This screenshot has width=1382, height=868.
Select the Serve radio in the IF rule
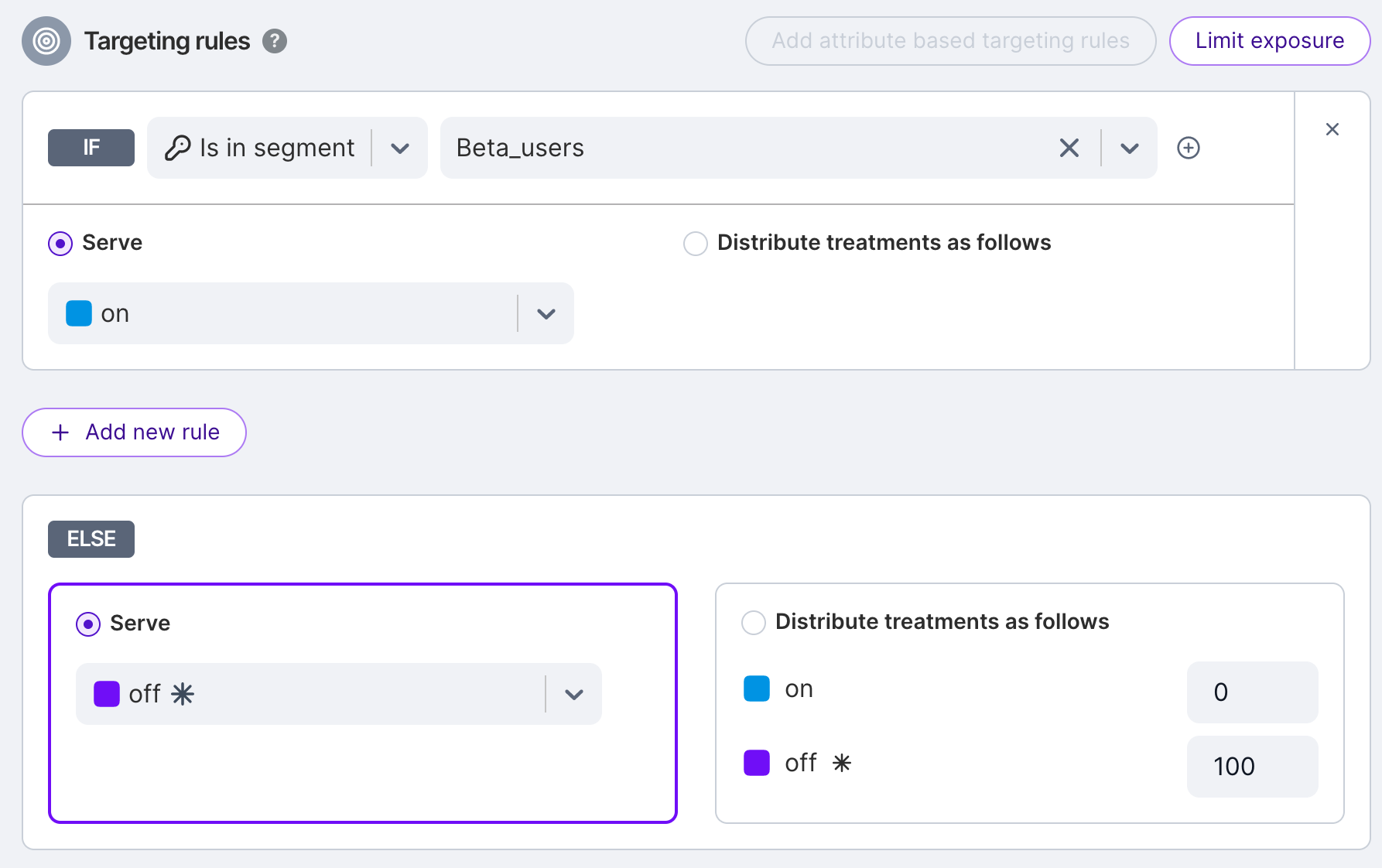coord(60,244)
